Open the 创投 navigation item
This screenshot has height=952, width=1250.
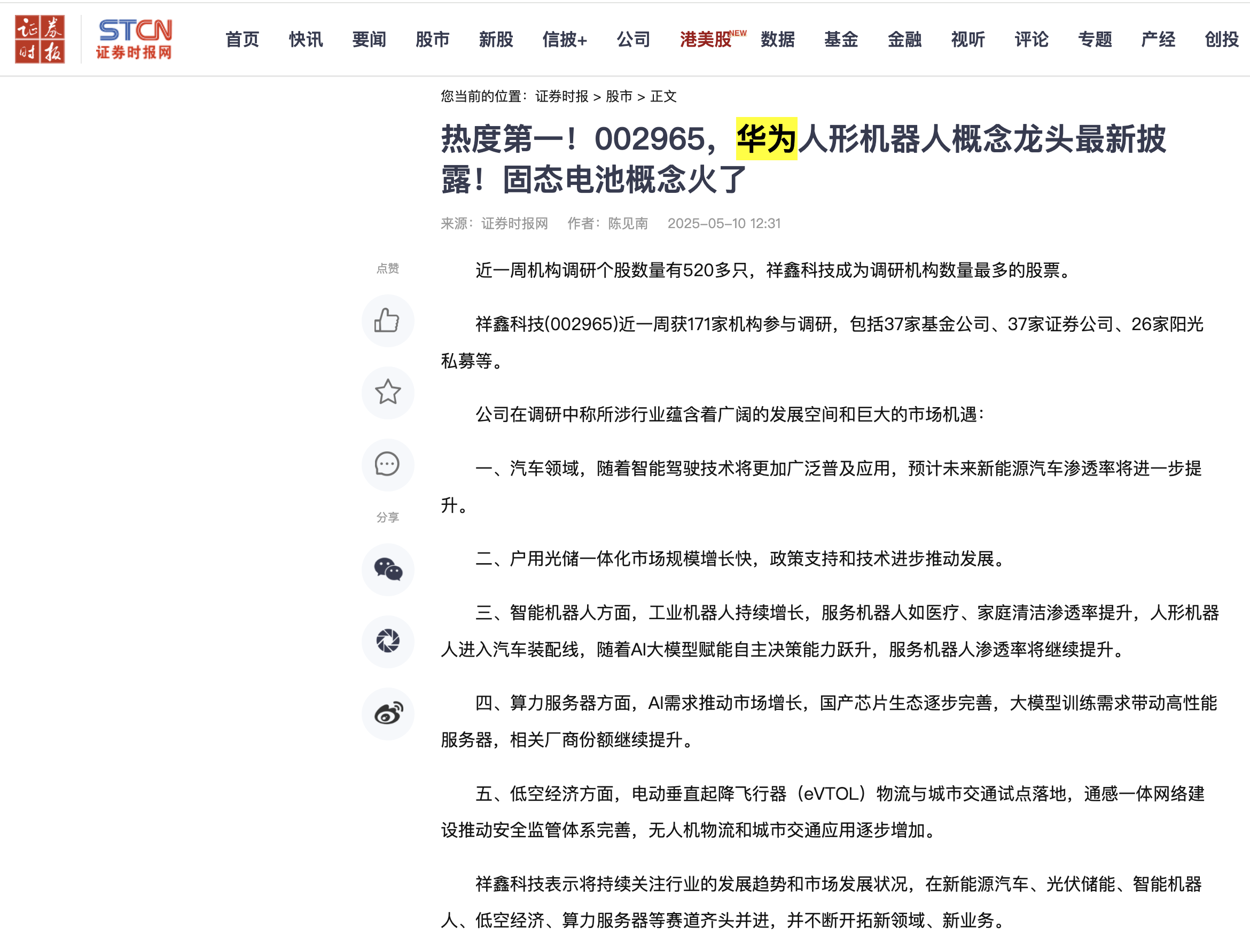1222,39
